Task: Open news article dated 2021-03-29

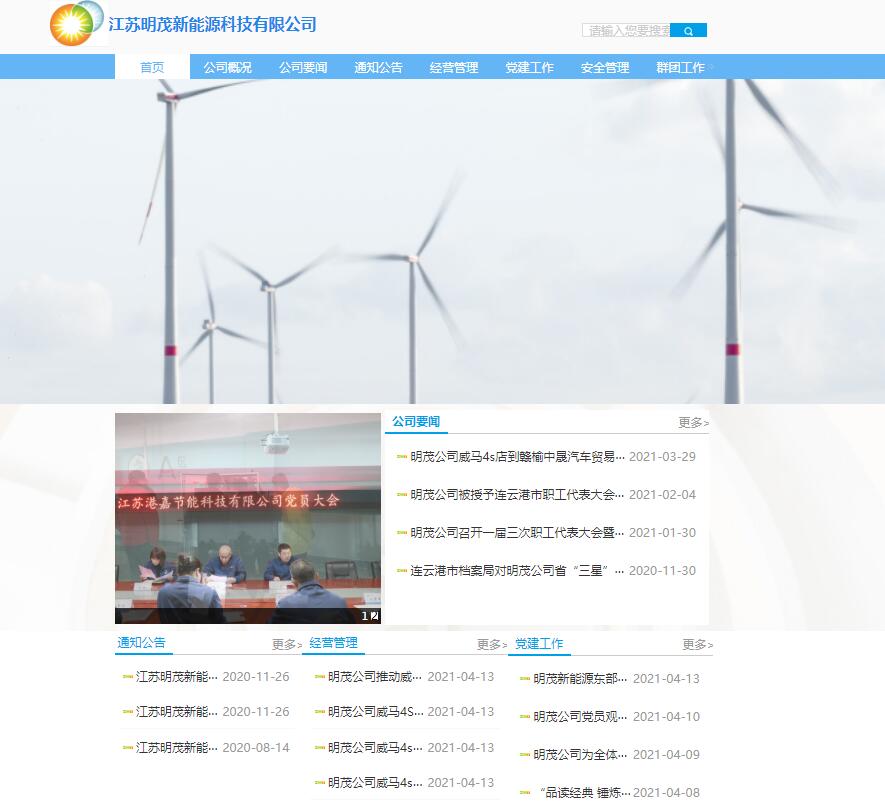Action: coord(517,457)
